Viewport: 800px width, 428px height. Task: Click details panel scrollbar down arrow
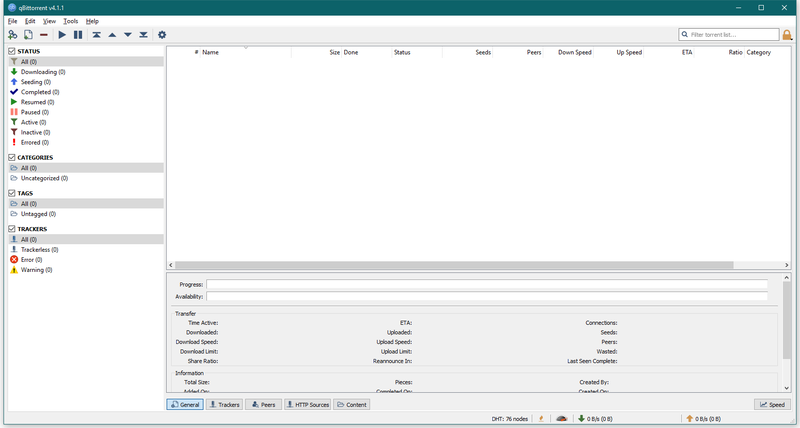click(787, 388)
